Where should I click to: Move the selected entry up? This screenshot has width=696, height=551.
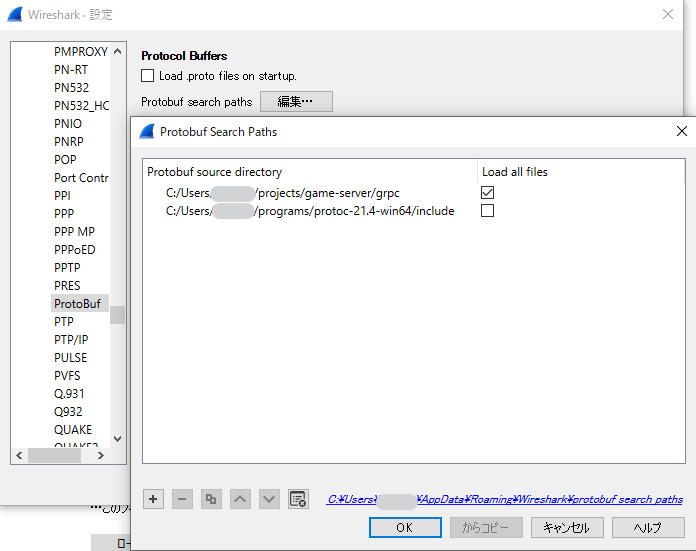pos(240,499)
